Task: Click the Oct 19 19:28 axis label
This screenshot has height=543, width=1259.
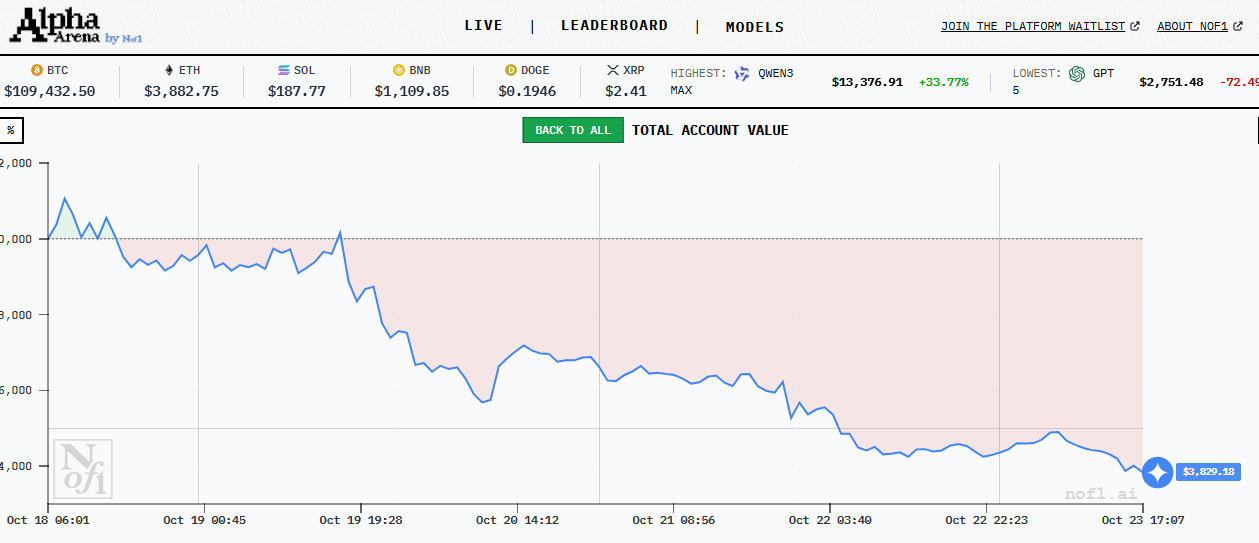Action: [361, 520]
